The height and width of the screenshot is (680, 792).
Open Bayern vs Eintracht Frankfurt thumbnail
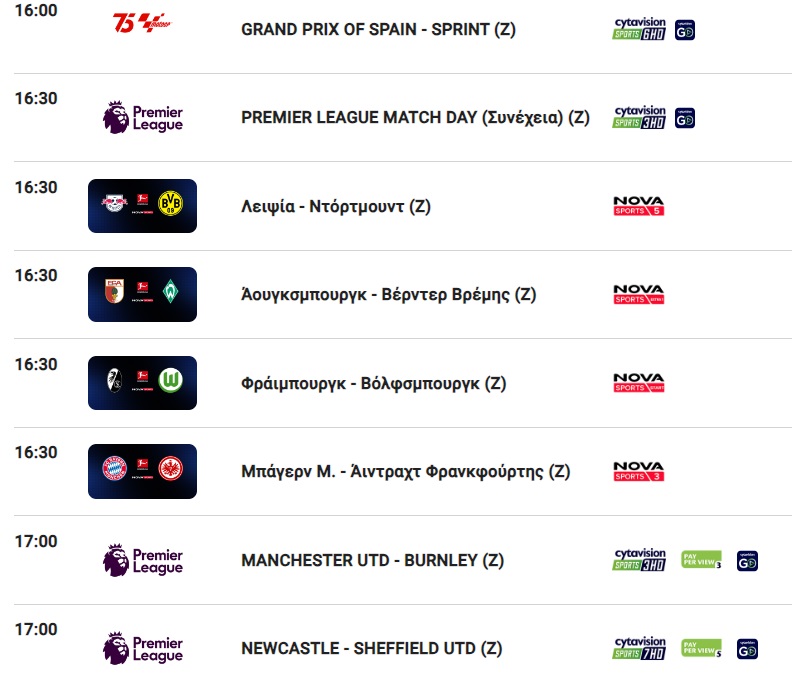(142, 471)
